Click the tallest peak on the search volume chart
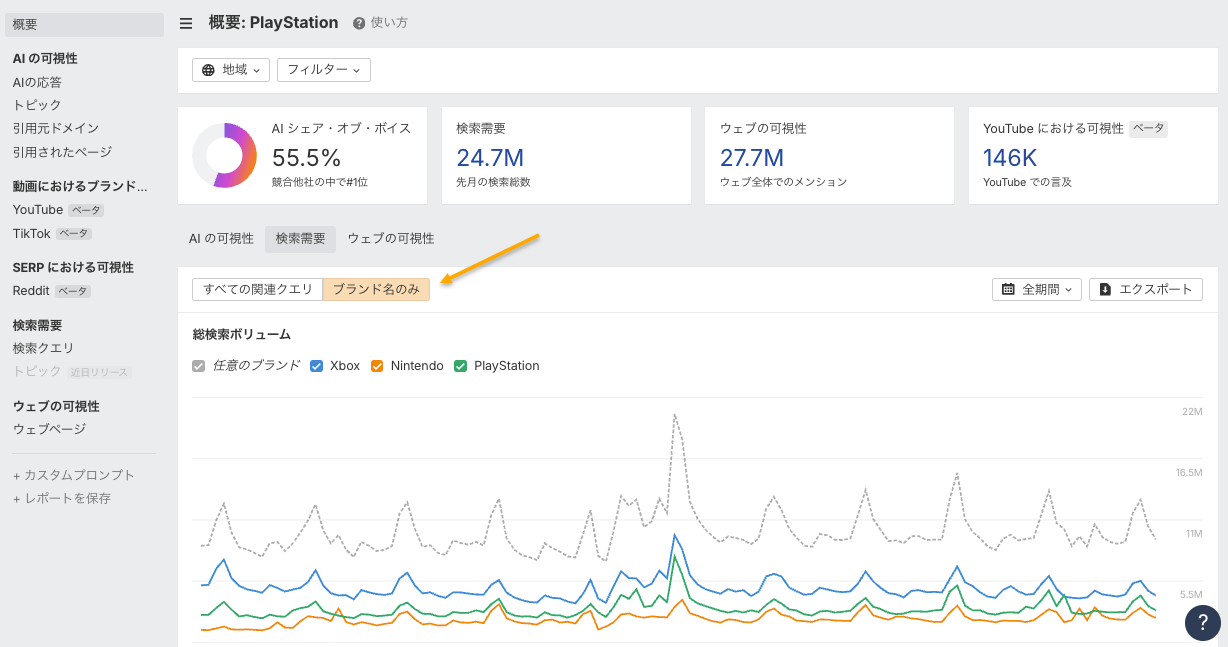Screen dimensions: 1228x647 (675, 413)
